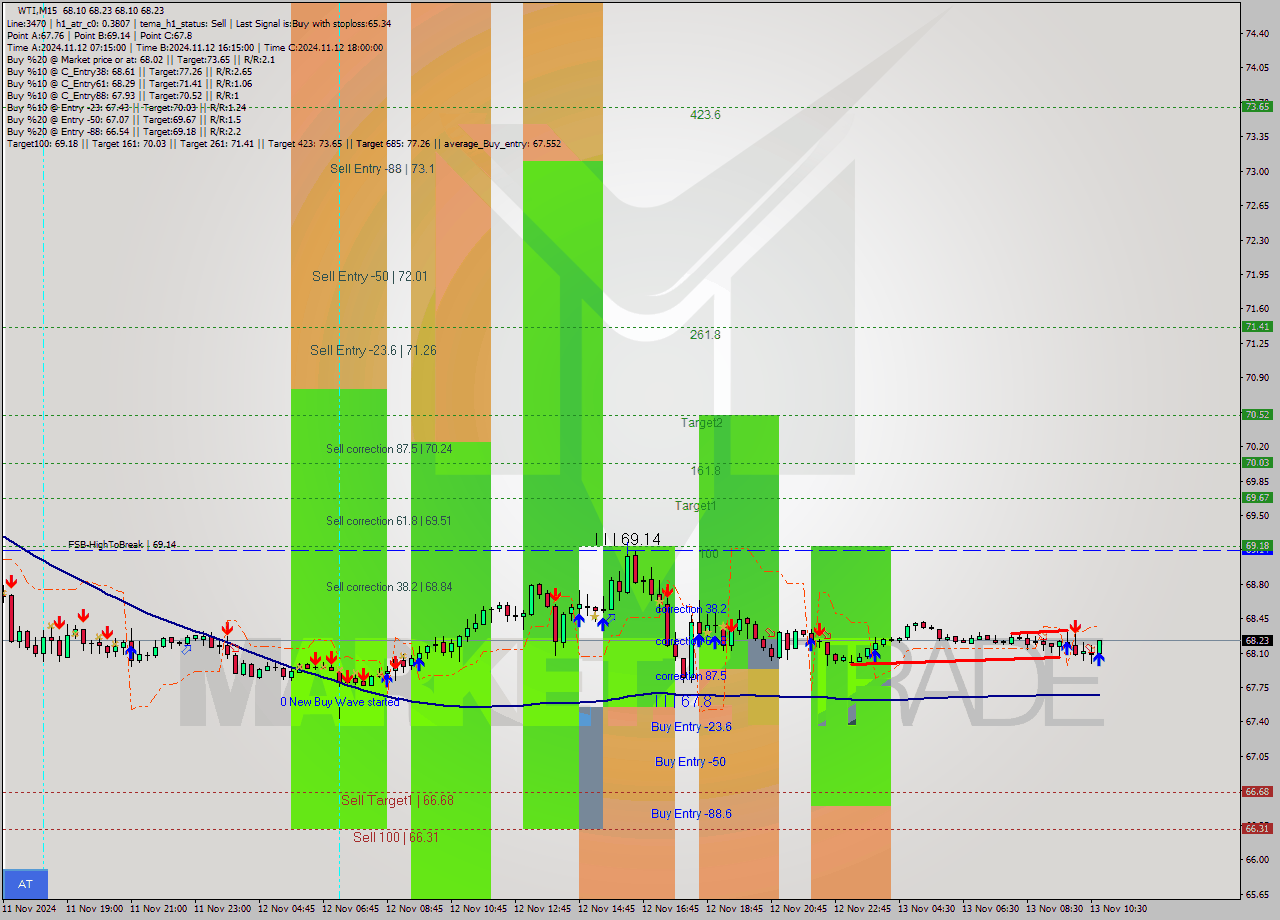
Task: Click the blue AT button
Action: [25, 884]
